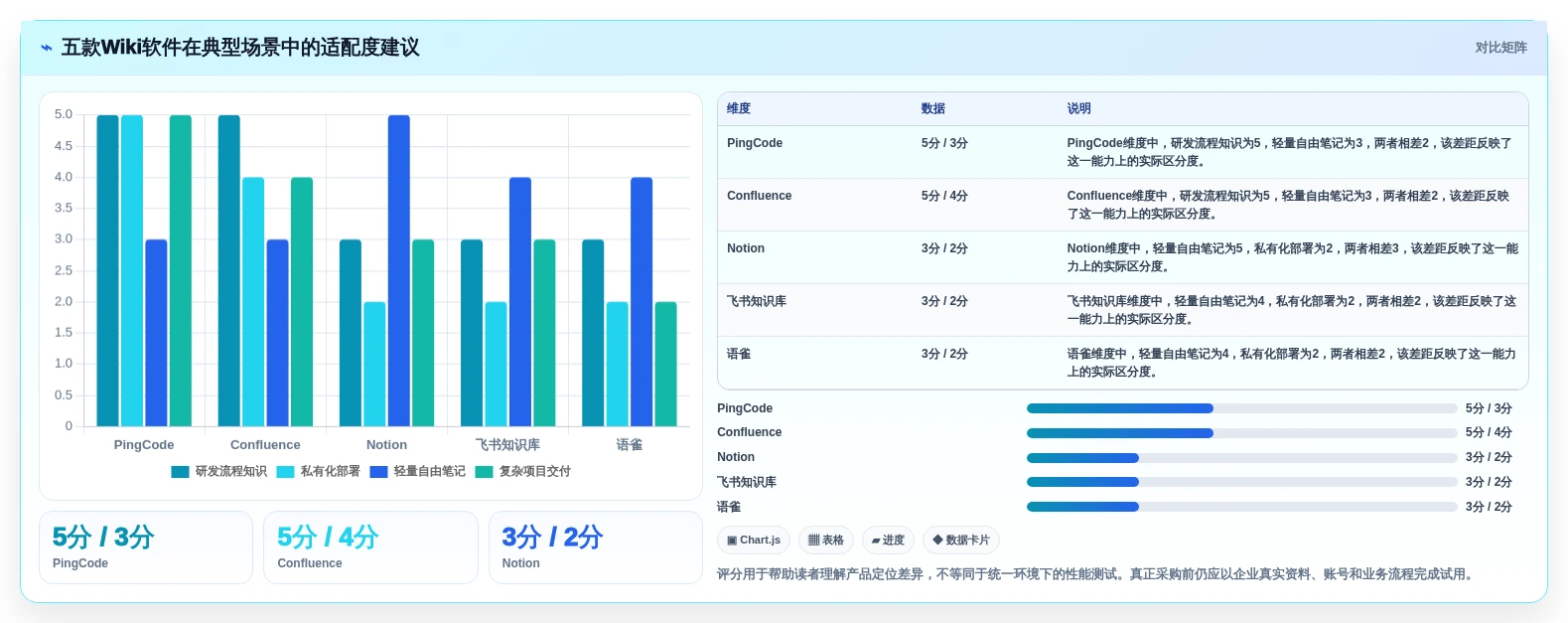Image resolution: width=1568 pixels, height=623 pixels.
Task: Click the Notion description text in table
Action: click(1292, 257)
